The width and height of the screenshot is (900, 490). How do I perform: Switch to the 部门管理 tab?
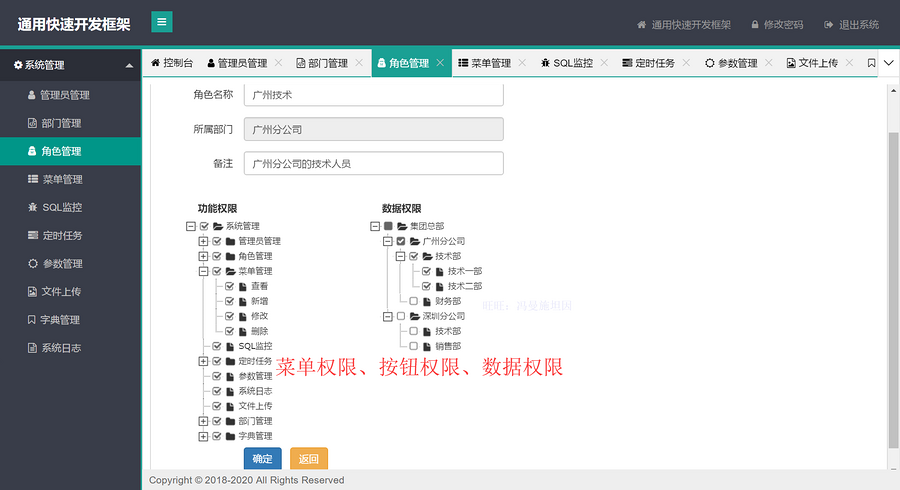point(322,63)
